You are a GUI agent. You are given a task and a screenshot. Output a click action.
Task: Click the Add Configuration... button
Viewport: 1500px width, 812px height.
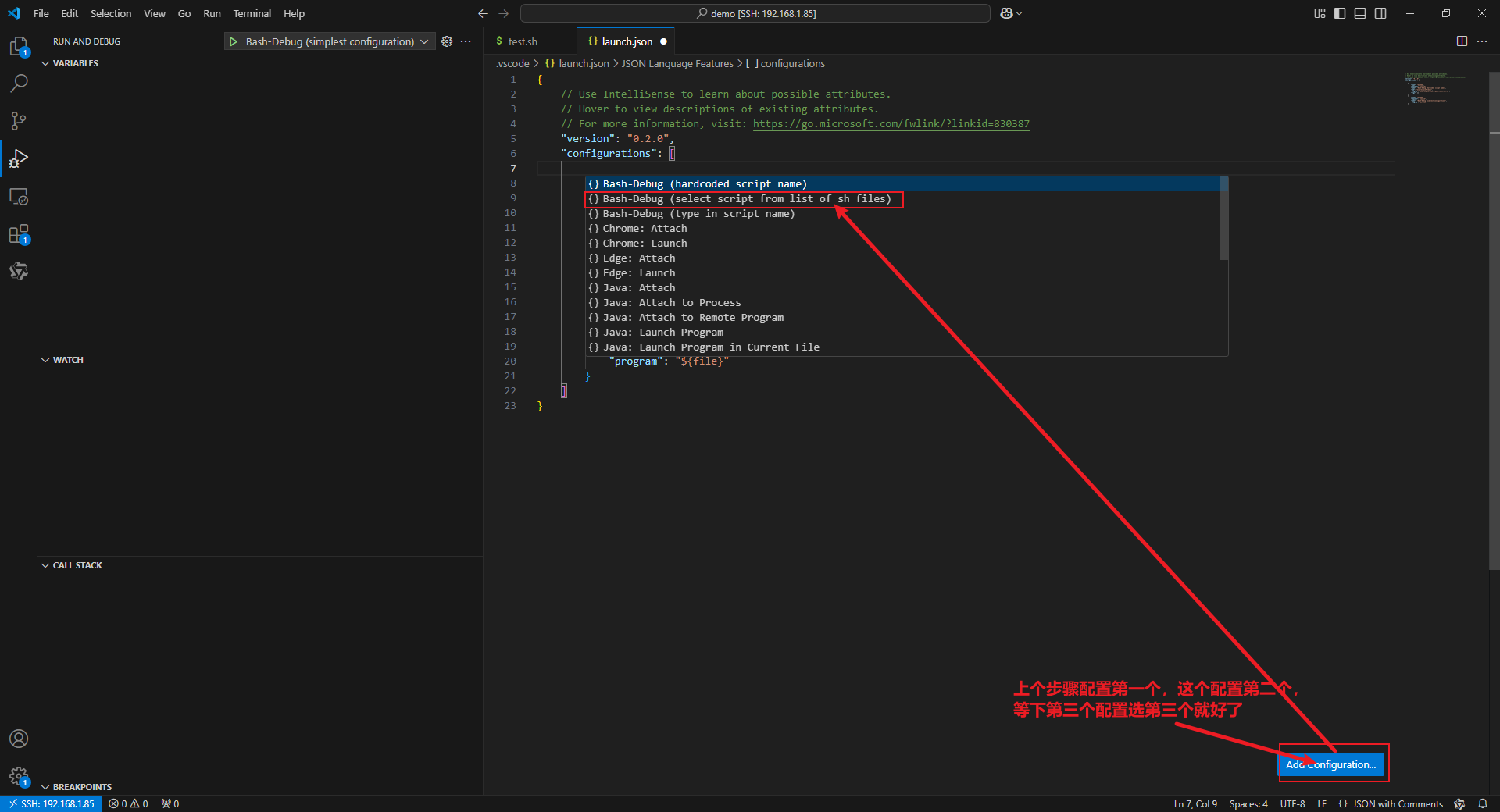[x=1330, y=764]
